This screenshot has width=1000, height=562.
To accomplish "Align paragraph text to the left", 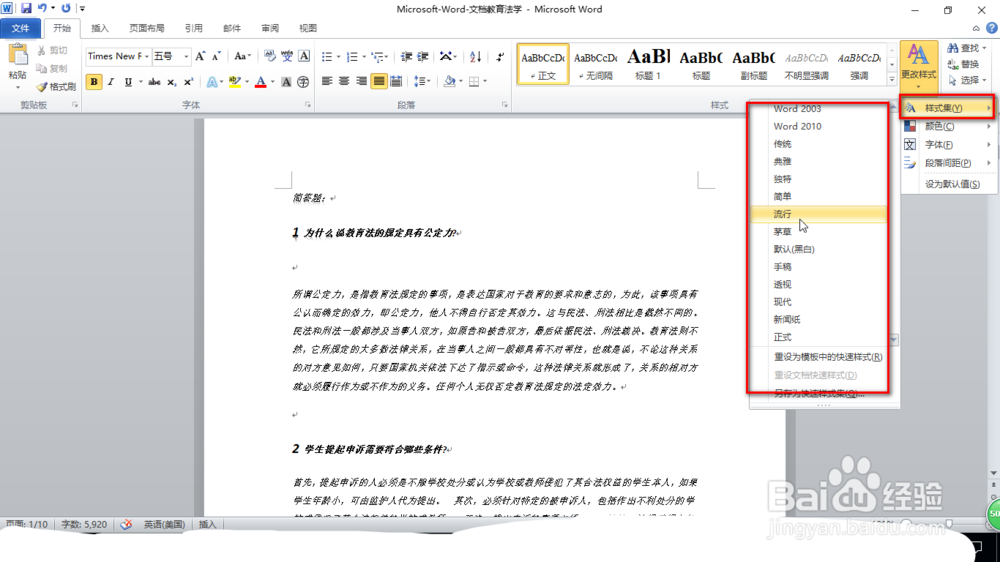I will point(327,81).
